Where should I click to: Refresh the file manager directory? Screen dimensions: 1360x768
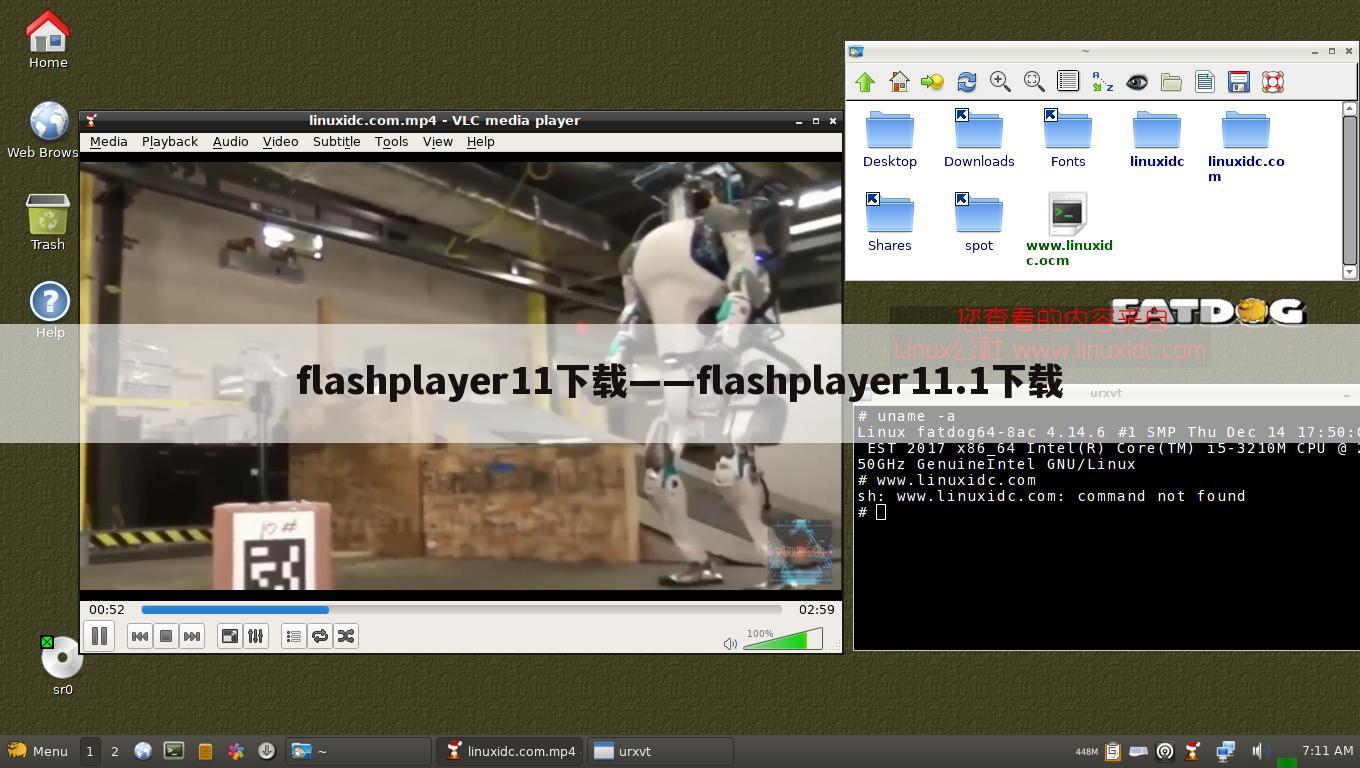tap(966, 82)
